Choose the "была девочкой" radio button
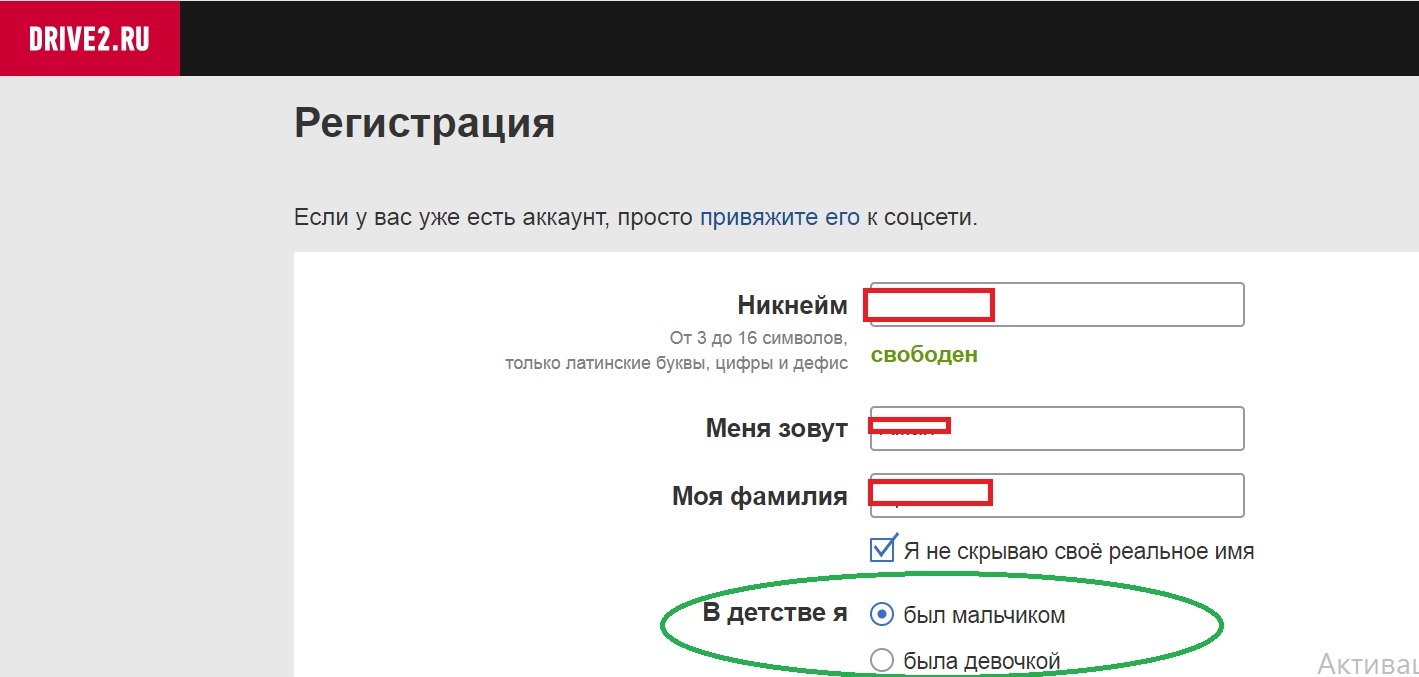 point(882,660)
